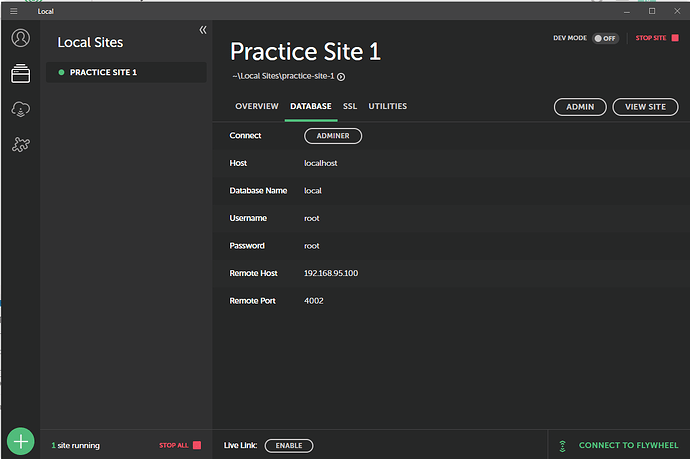Screen dimensions: 690x459
Task: Click the Password value root
Action: (312, 246)
